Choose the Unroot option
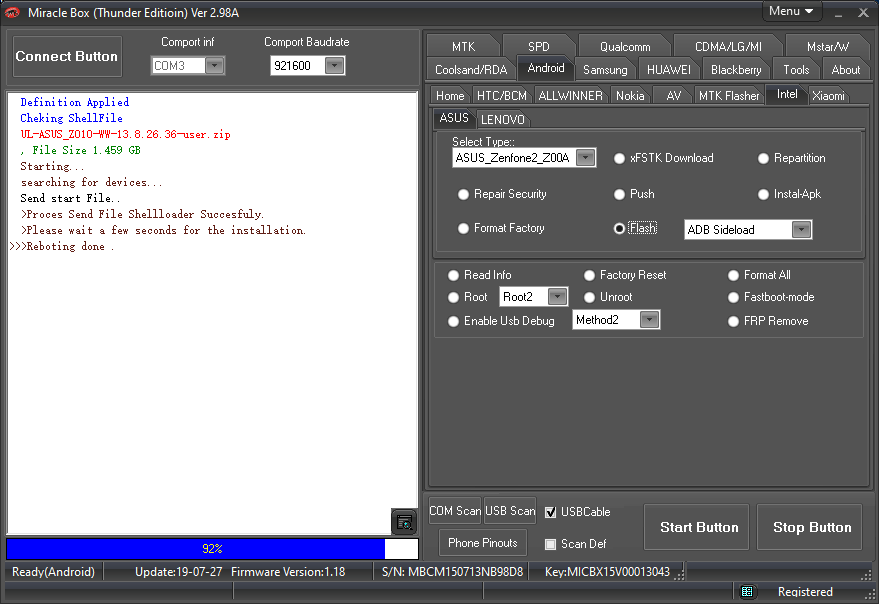 click(589, 297)
